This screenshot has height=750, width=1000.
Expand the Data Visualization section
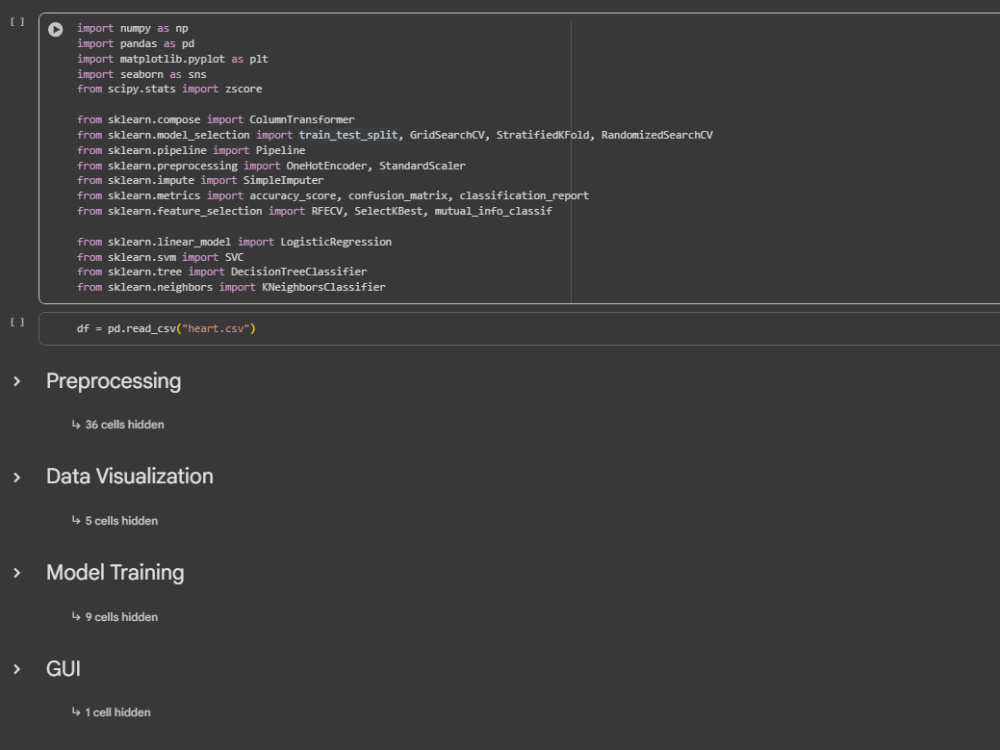pos(17,477)
